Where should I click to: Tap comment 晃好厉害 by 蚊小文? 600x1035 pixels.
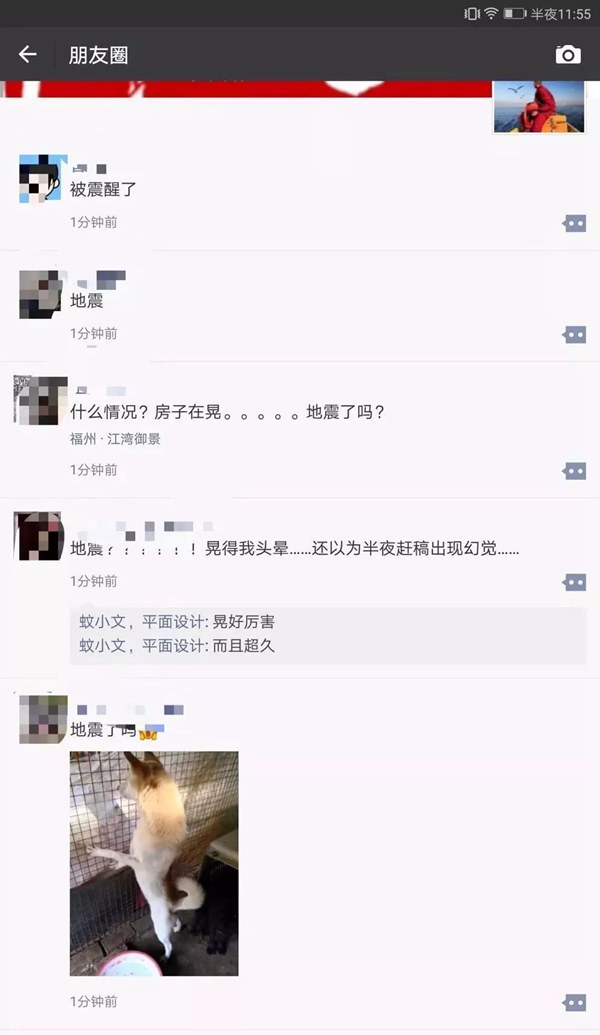177,622
